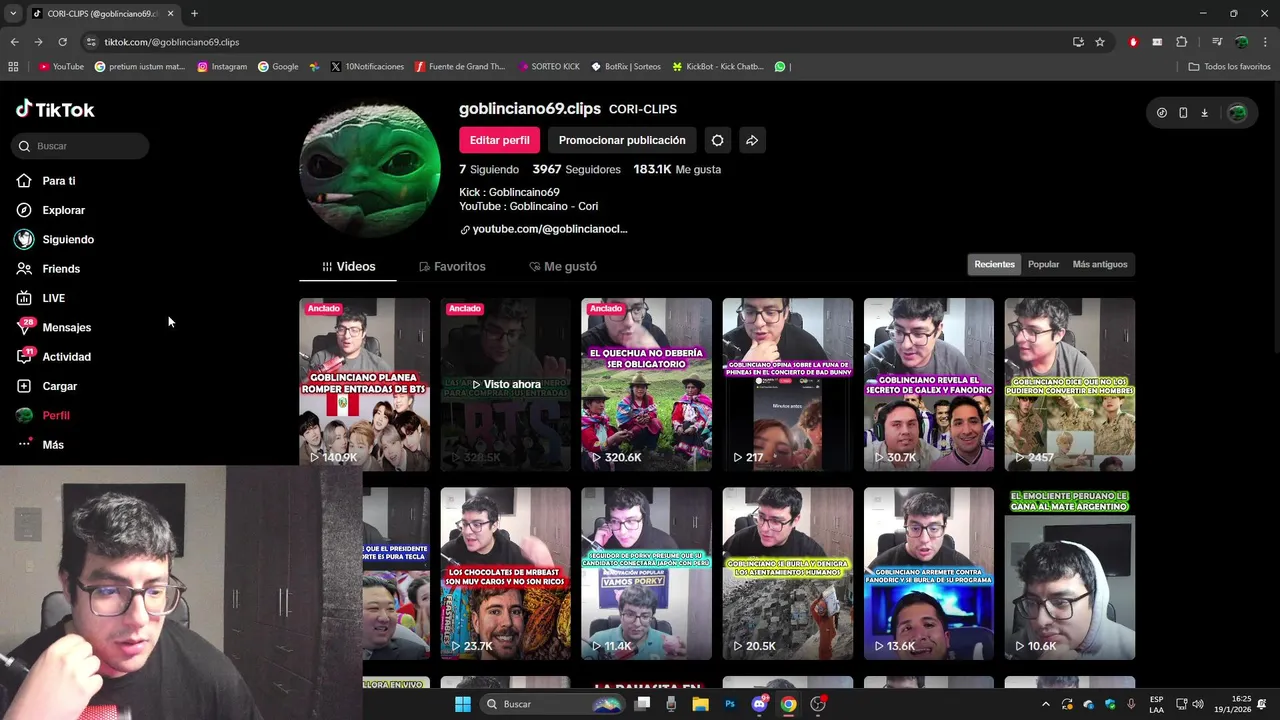Open Discord from the taskbar

(759, 704)
